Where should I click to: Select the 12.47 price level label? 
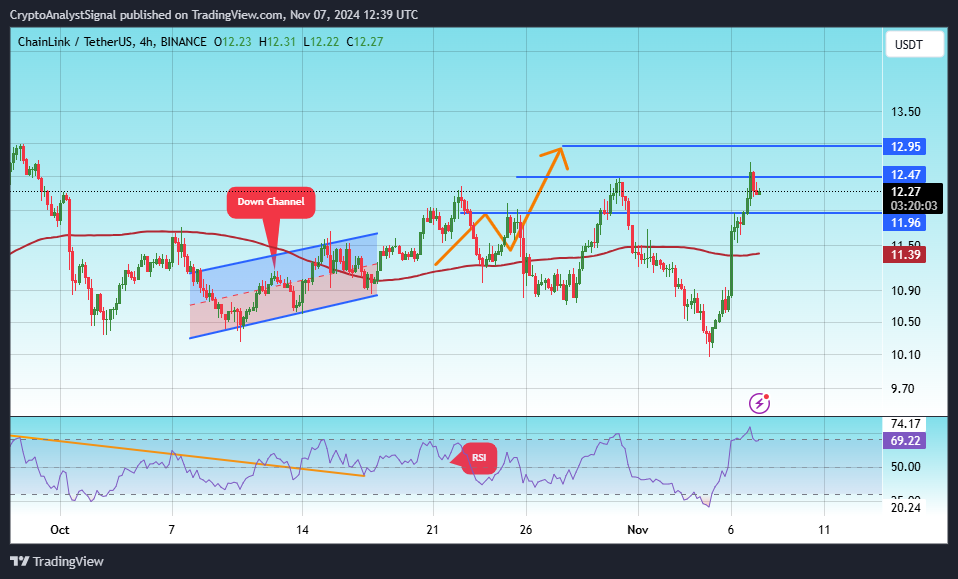[x=905, y=175]
